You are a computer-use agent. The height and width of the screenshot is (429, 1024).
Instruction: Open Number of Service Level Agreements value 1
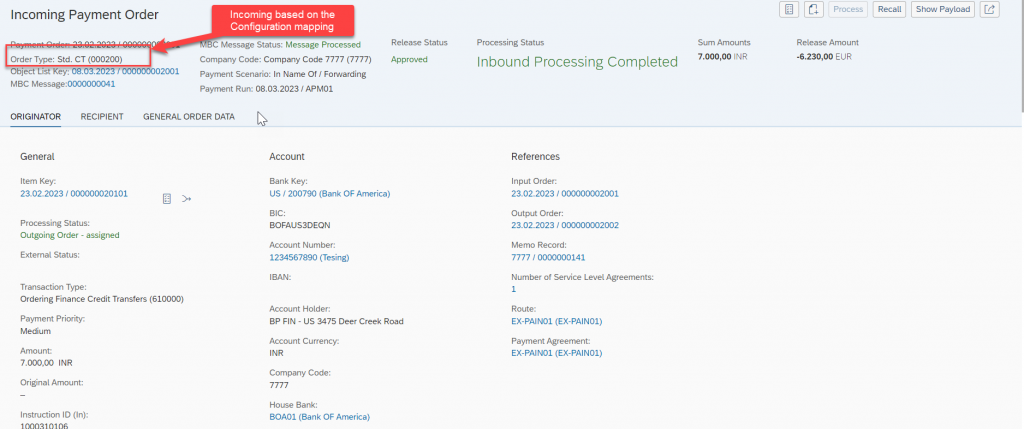(513, 289)
